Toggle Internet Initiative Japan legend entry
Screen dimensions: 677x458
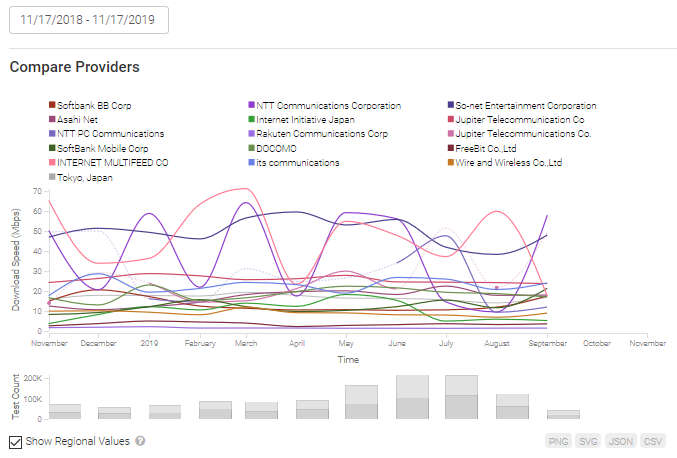pos(301,120)
